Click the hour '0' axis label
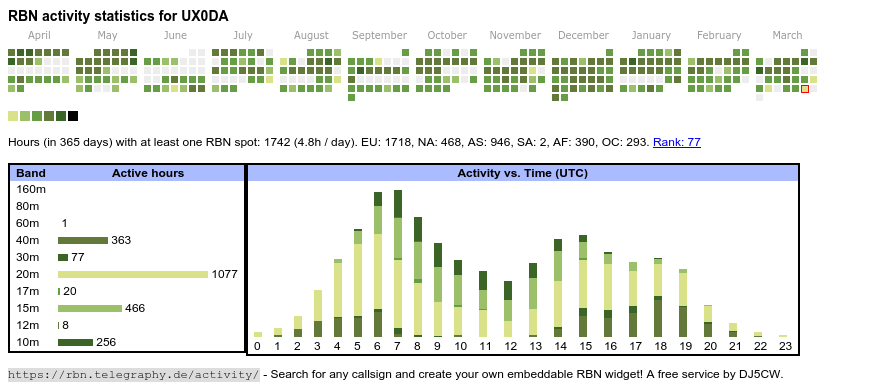Image resolution: width=870 pixels, height=390 pixels. pos(257,347)
